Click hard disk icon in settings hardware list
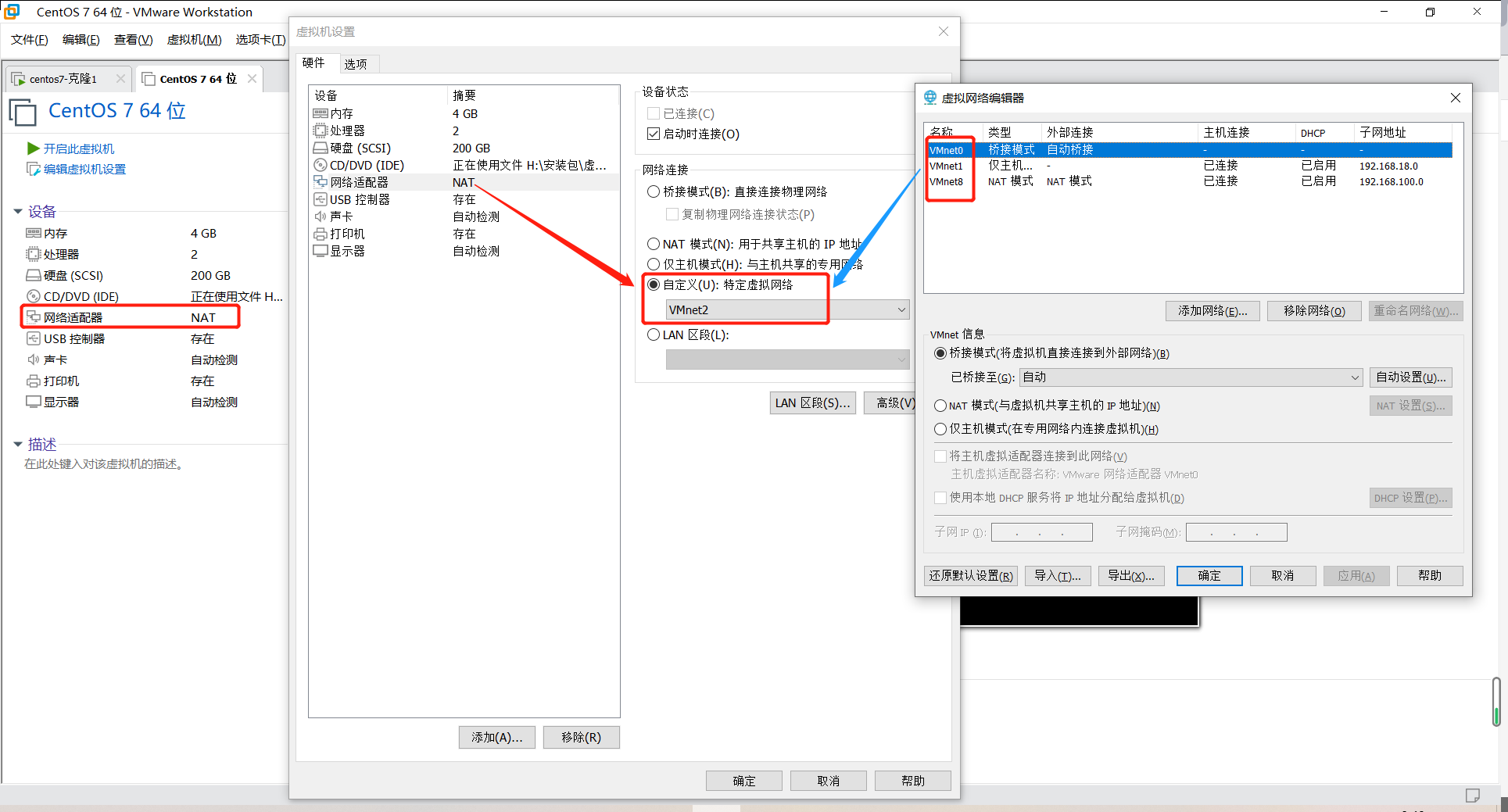Screen dimensions: 1508x812 [x=321, y=148]
